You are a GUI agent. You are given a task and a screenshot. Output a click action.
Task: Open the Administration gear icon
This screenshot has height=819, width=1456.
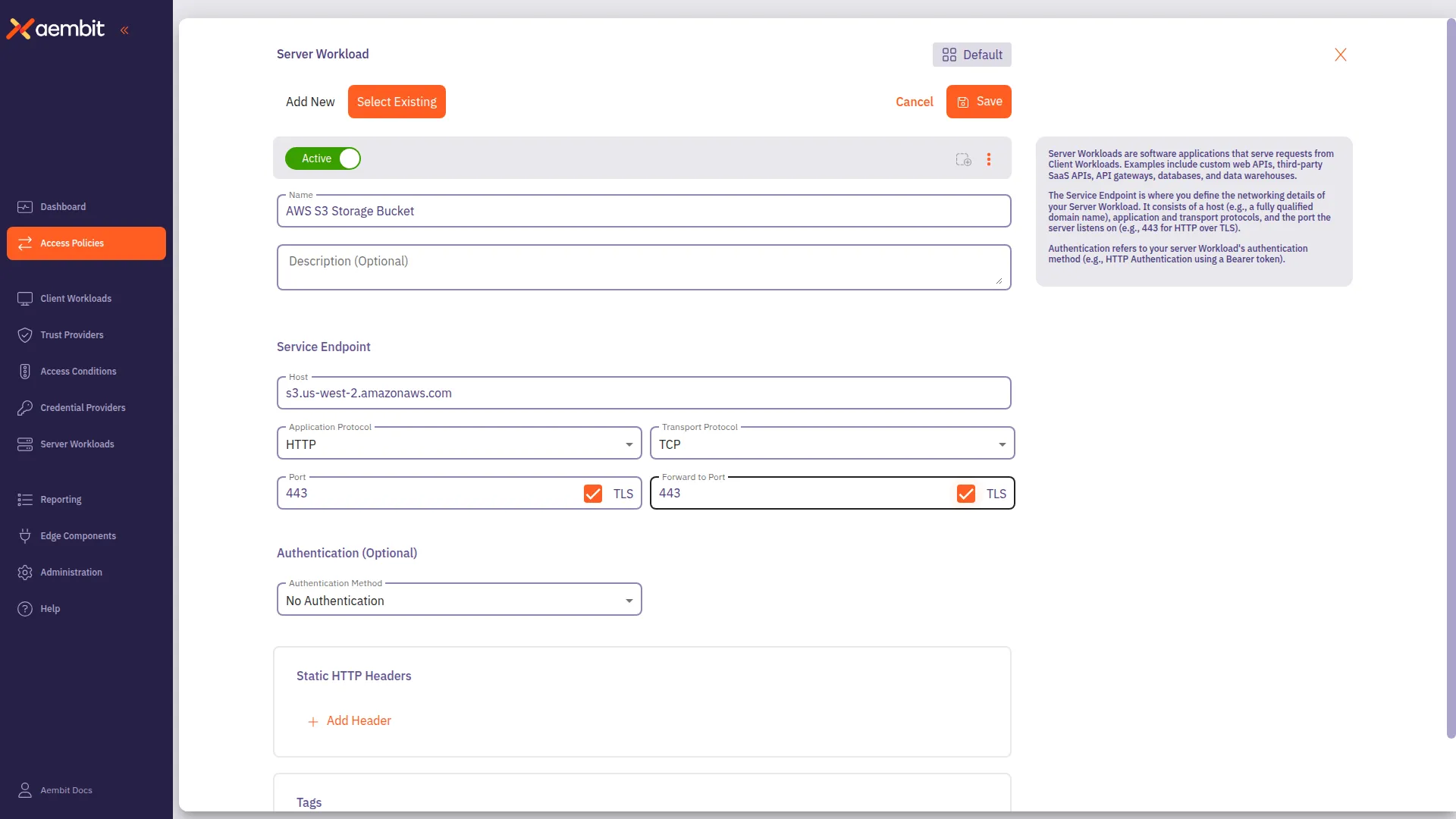tap(25, 573)
